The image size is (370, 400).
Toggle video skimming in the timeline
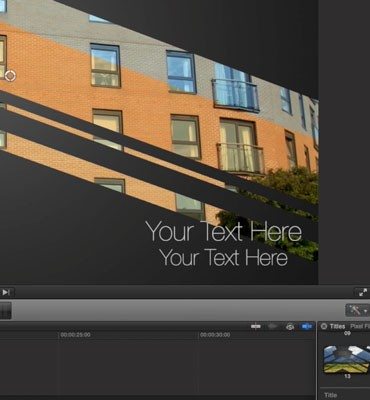pyautogui.click(x=256, y=326)
